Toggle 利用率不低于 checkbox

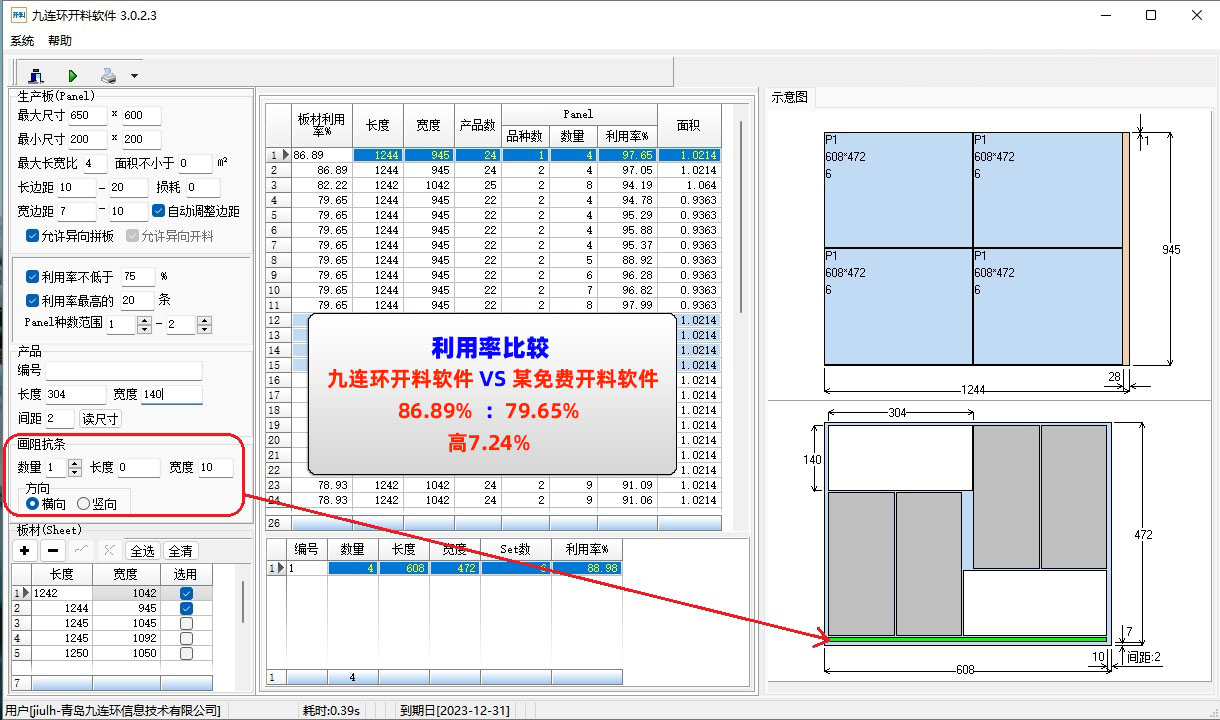pyautogui.click(x=33, y=276)
